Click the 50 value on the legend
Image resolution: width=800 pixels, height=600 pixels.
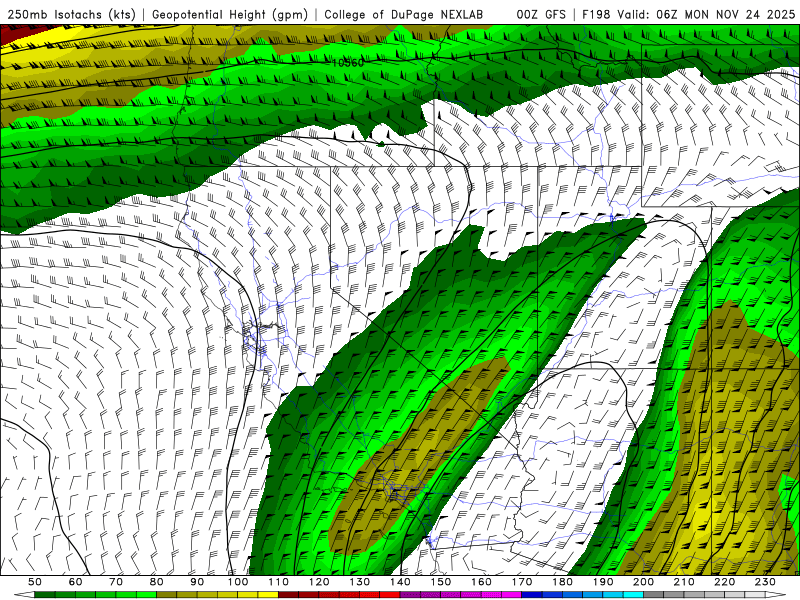pos(34,582)
